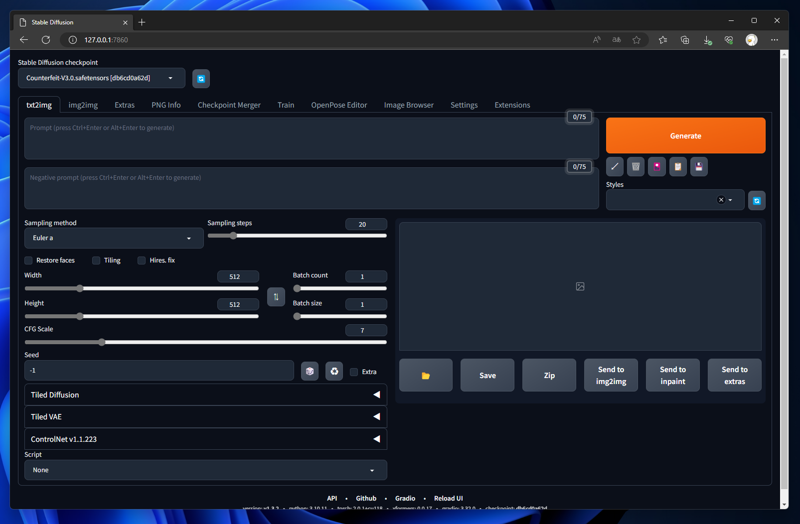Viewport: 800px width, 524px height.
Task: Click translate icon in address bar
Action: [x=616, y=40]
